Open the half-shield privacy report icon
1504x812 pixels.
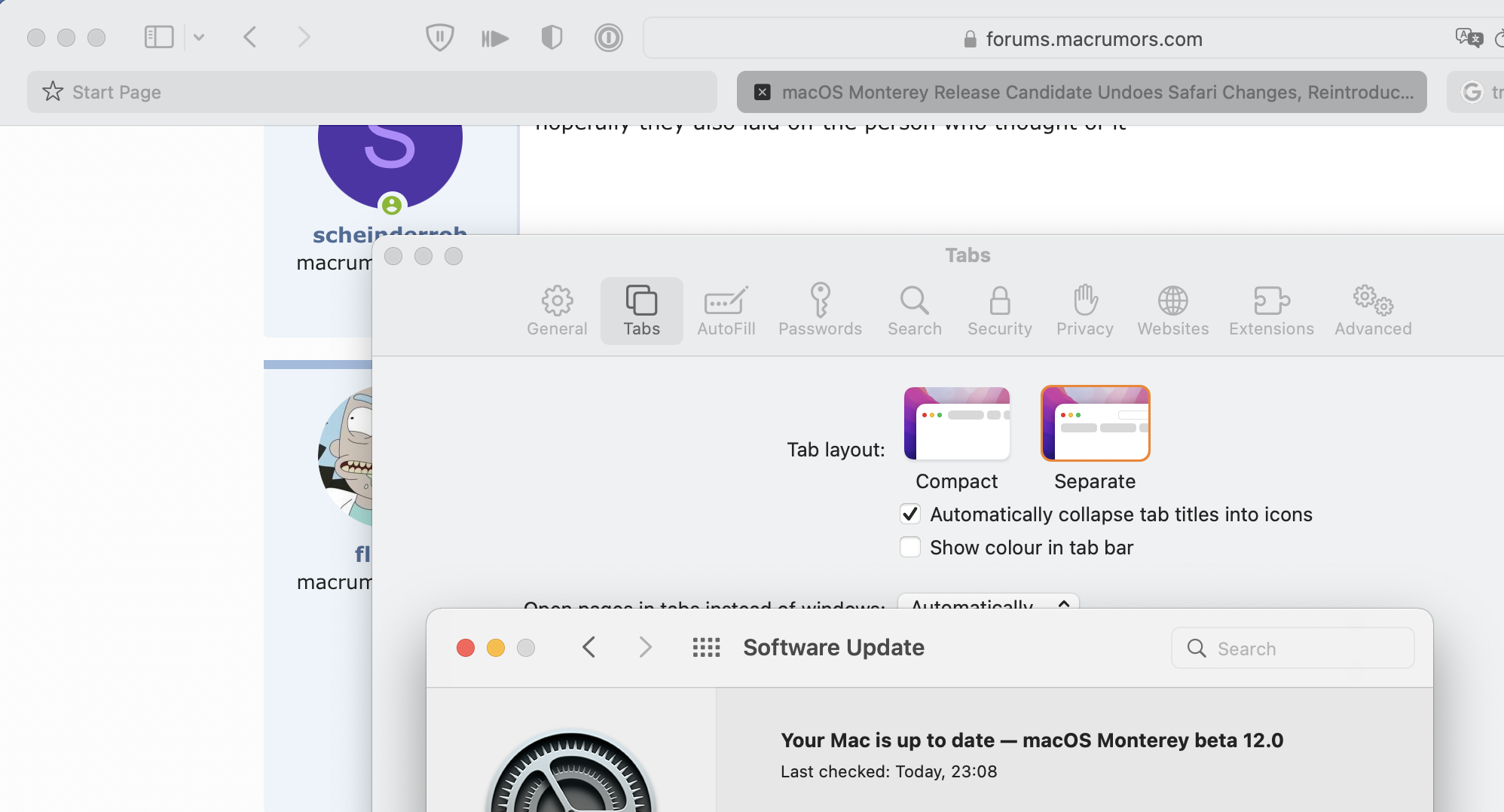point(552,37)
